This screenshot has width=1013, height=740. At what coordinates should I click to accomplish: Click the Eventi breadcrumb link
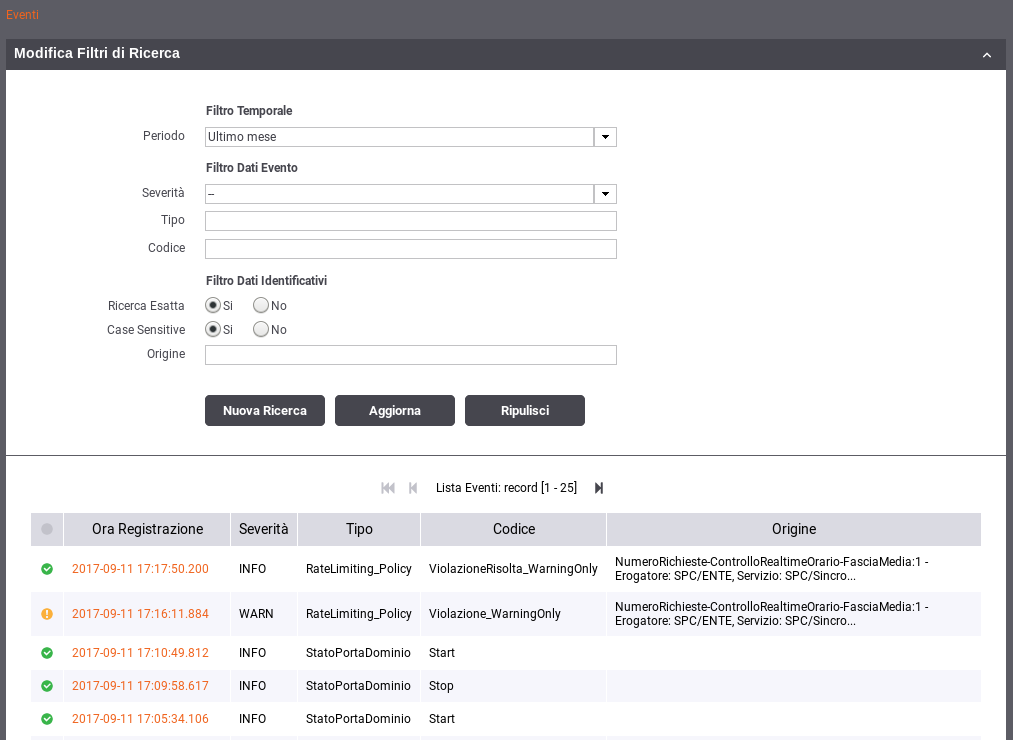pos(23,14)
